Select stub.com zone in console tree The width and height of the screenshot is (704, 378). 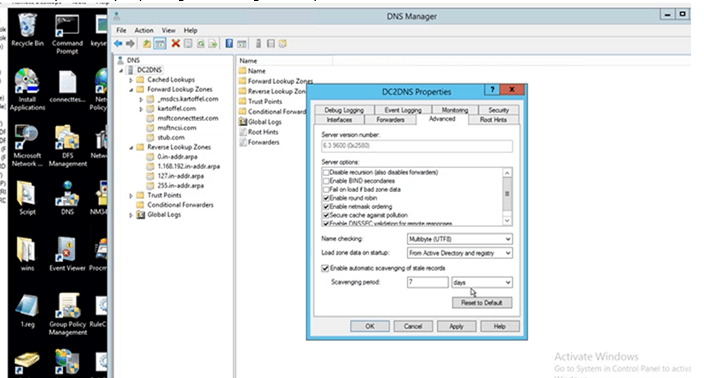(171, 137)
